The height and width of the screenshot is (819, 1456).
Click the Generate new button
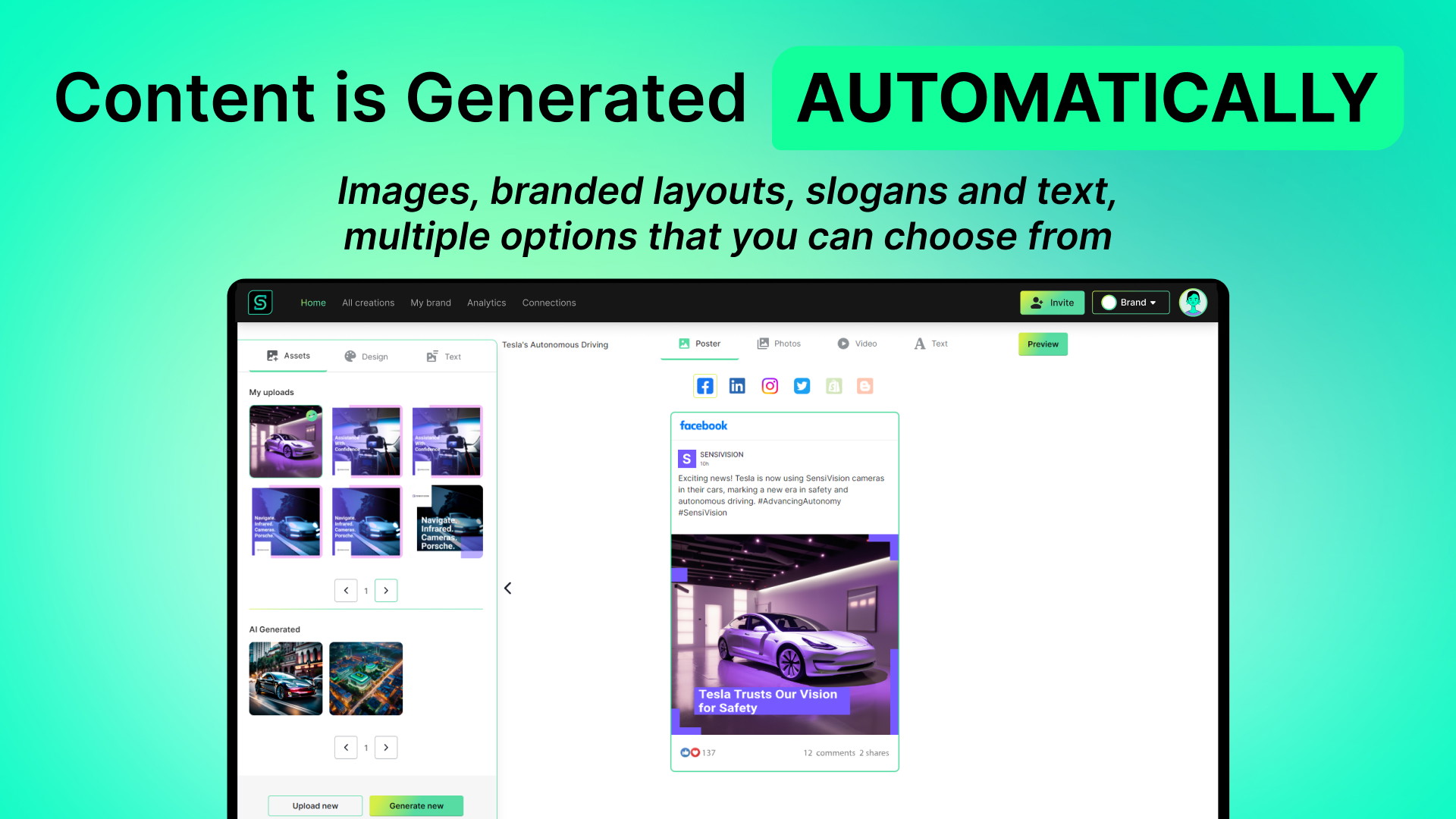point(415,805)
